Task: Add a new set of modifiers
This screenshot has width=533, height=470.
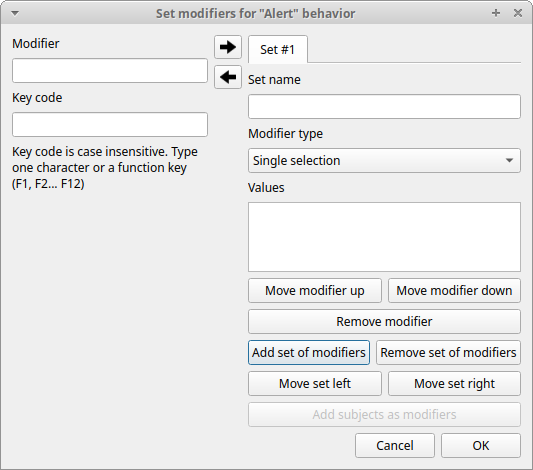Action: tap(309, 352)
